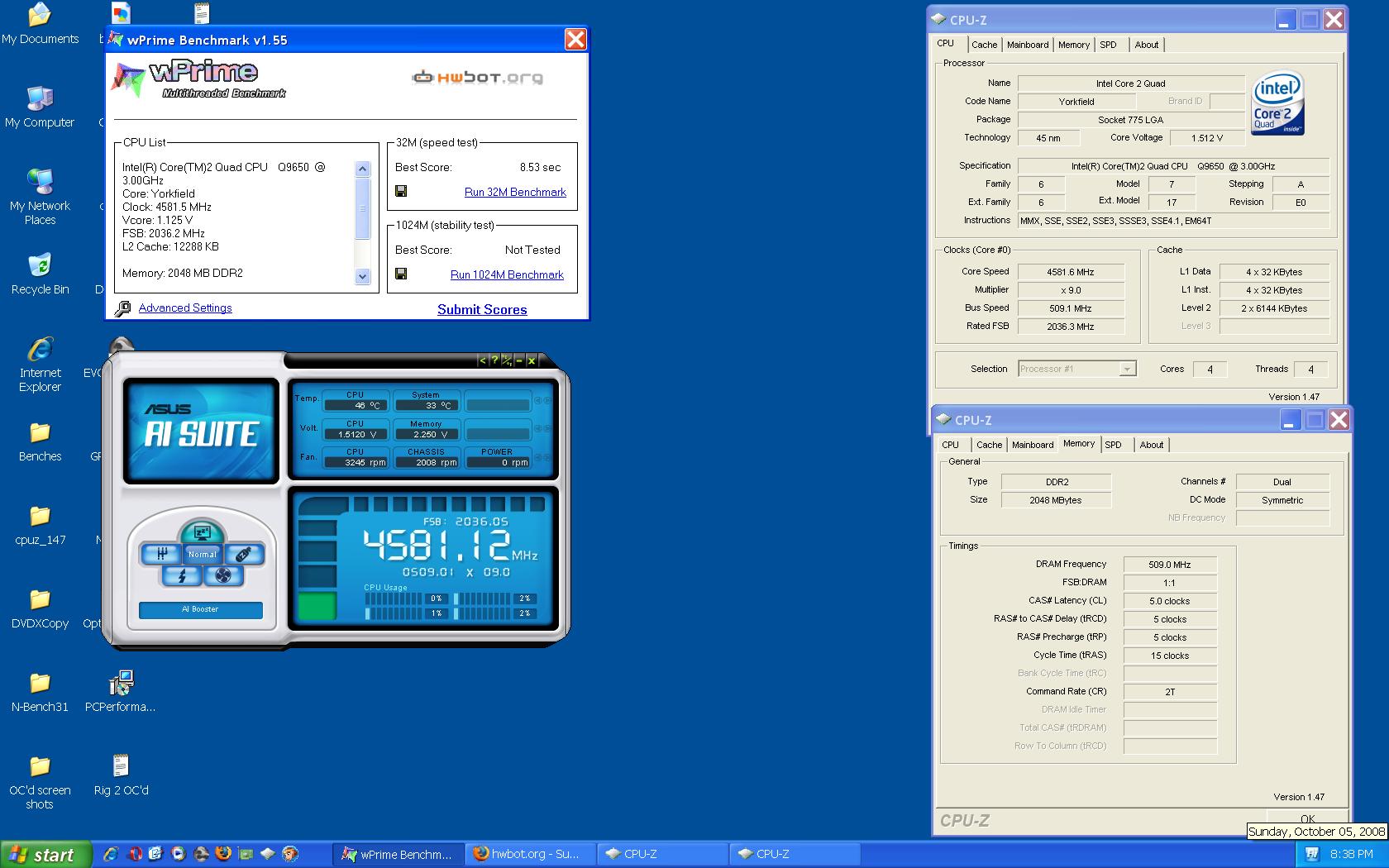
Task: Click the hwbot.org logo in wPrime
Action: click(478, 78)
